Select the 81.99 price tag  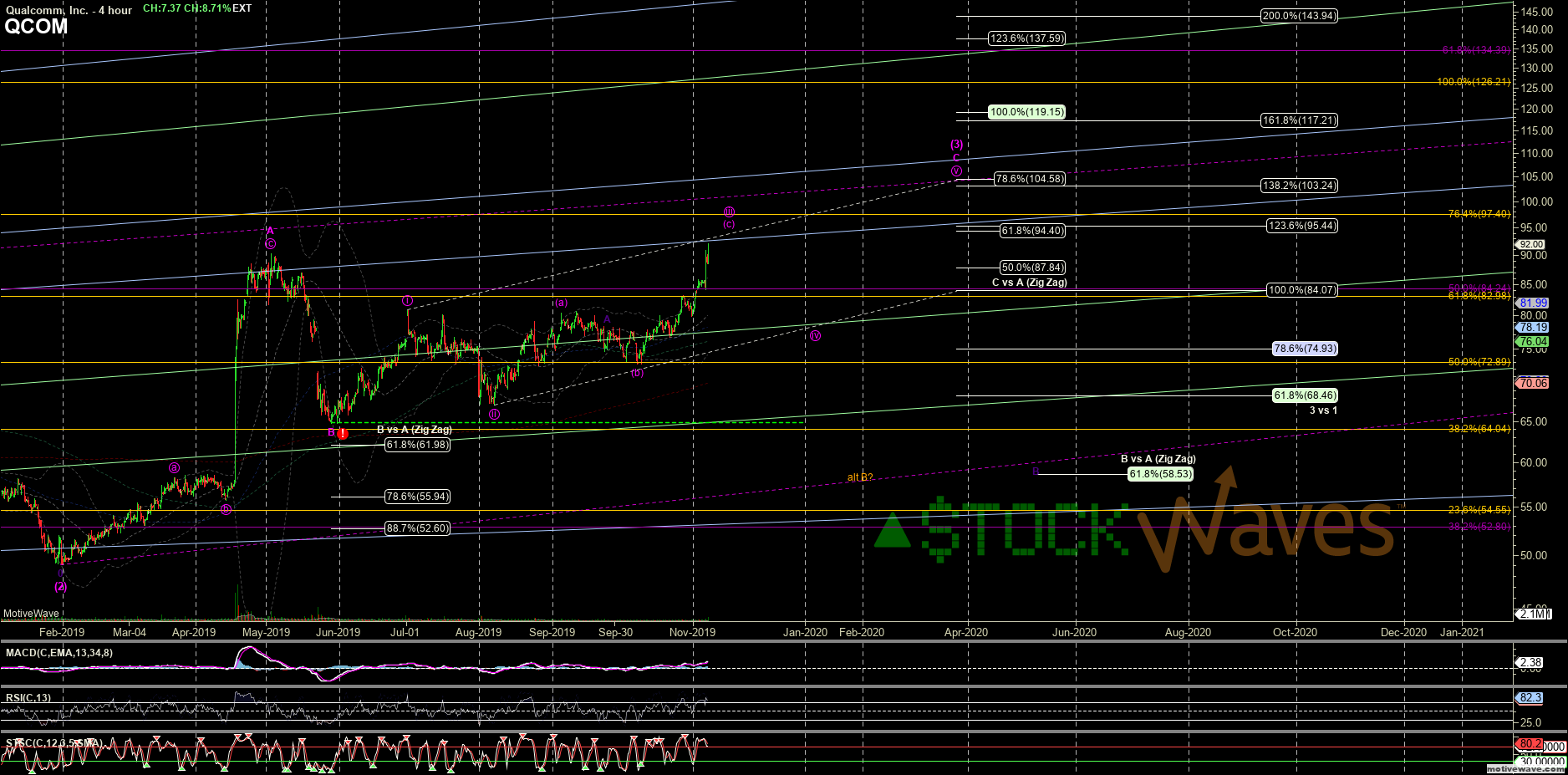point(1534,303)
